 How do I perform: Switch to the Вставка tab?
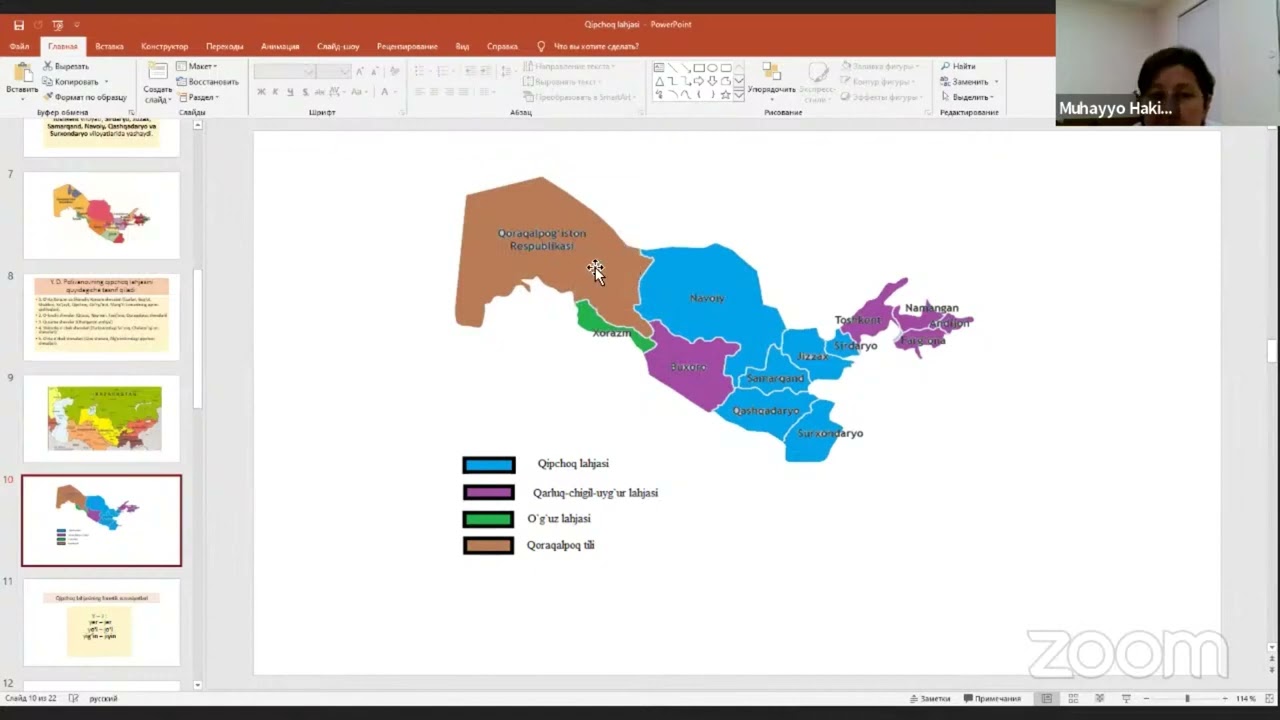click(x=109, y=46)
